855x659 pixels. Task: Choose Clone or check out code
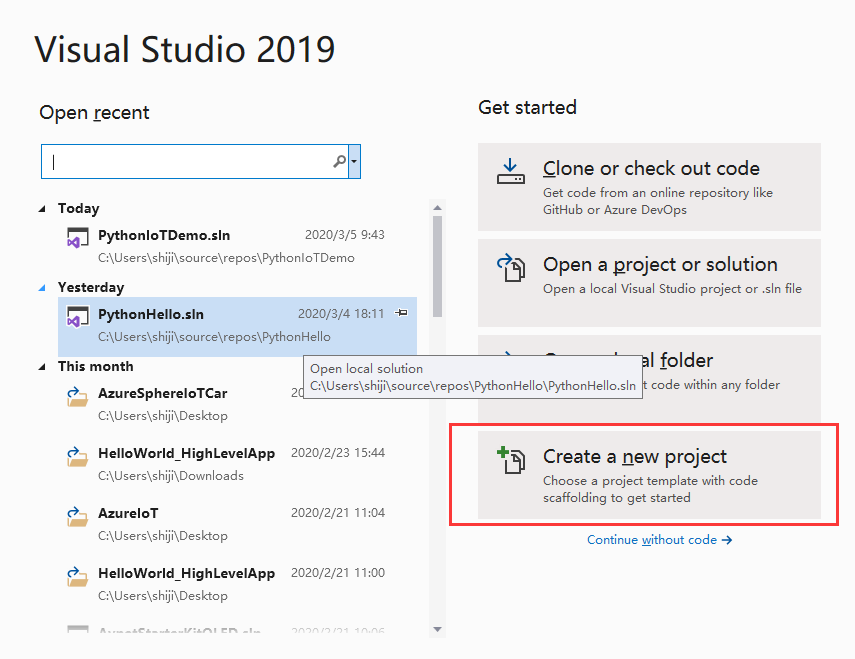(649, 187)
